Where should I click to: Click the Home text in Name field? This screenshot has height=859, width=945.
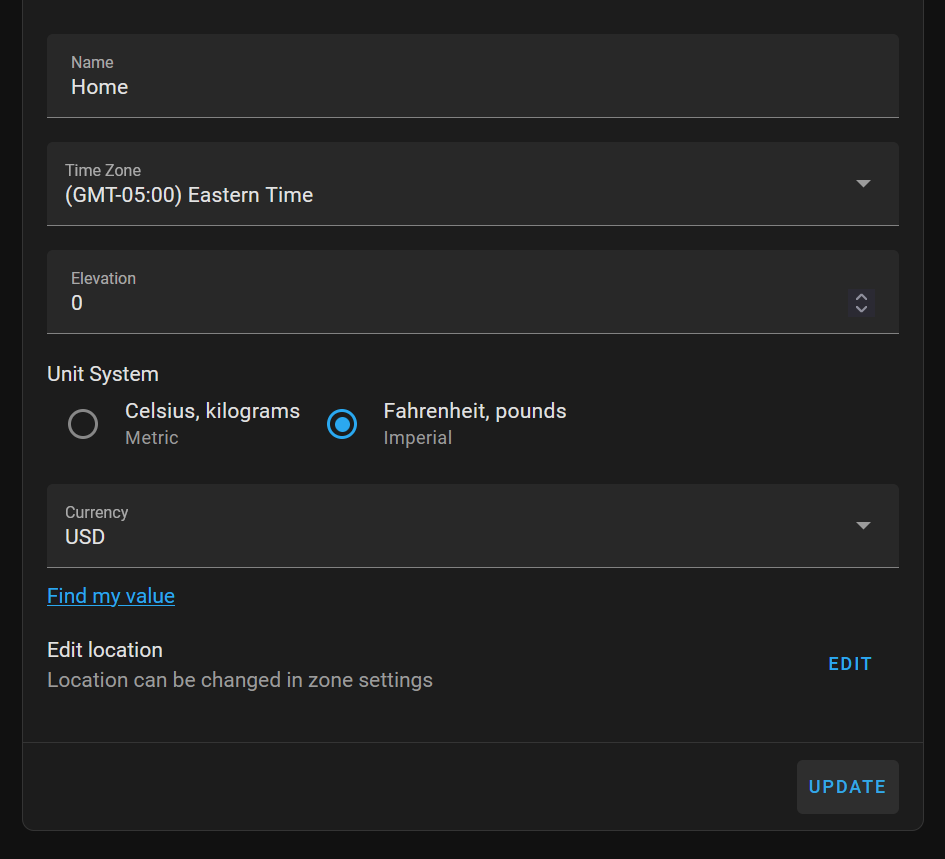(x=99, y=87)
